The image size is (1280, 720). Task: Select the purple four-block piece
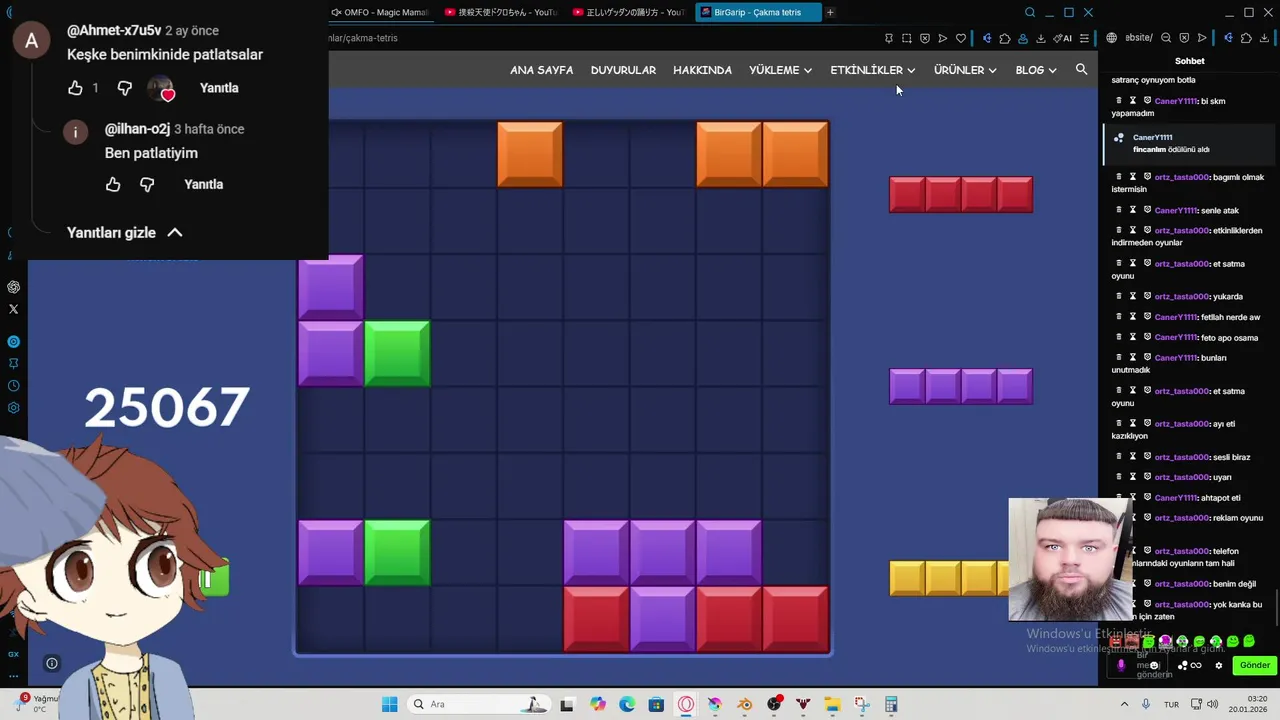[961, 386]
